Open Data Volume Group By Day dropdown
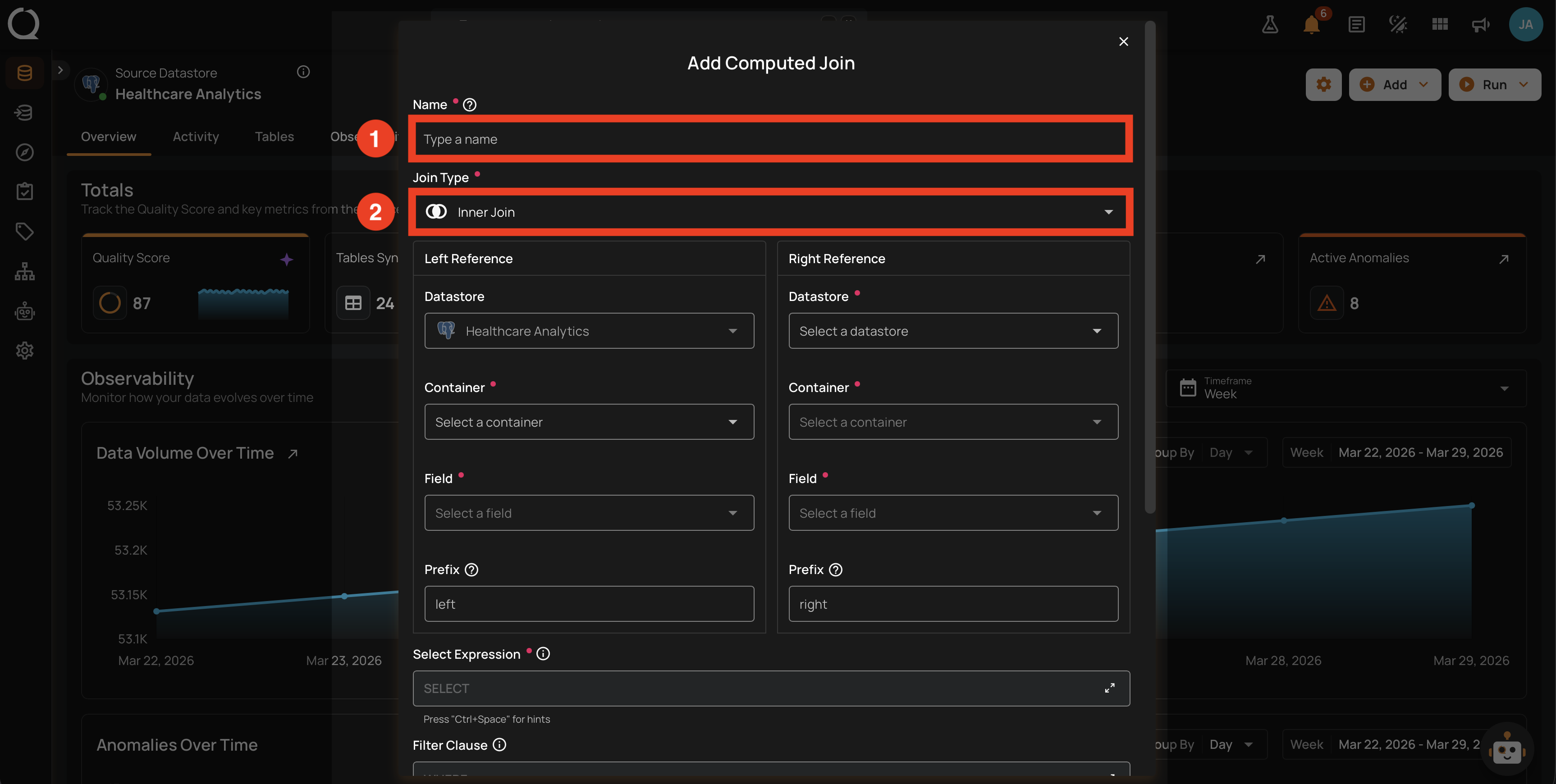The image size is (1556, 784). (x=1231, y=452)
